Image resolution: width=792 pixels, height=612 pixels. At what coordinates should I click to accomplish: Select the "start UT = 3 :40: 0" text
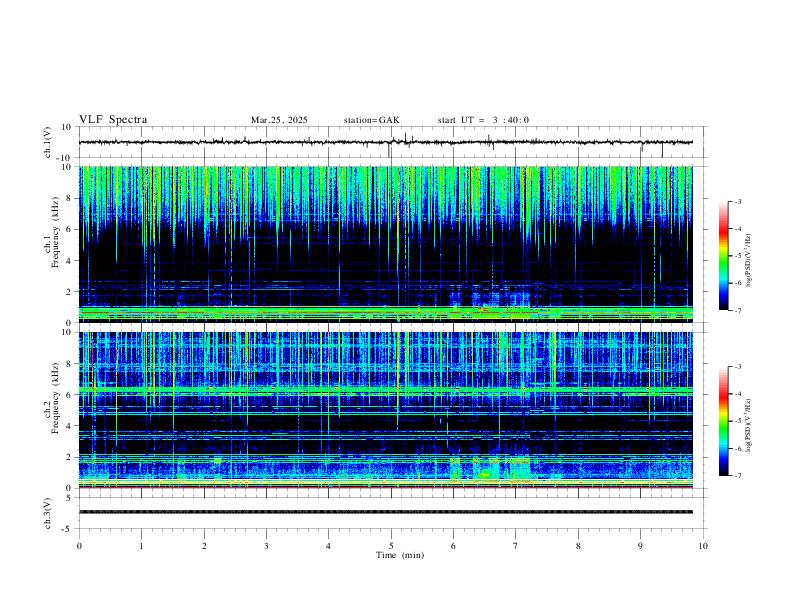point(483,120)
